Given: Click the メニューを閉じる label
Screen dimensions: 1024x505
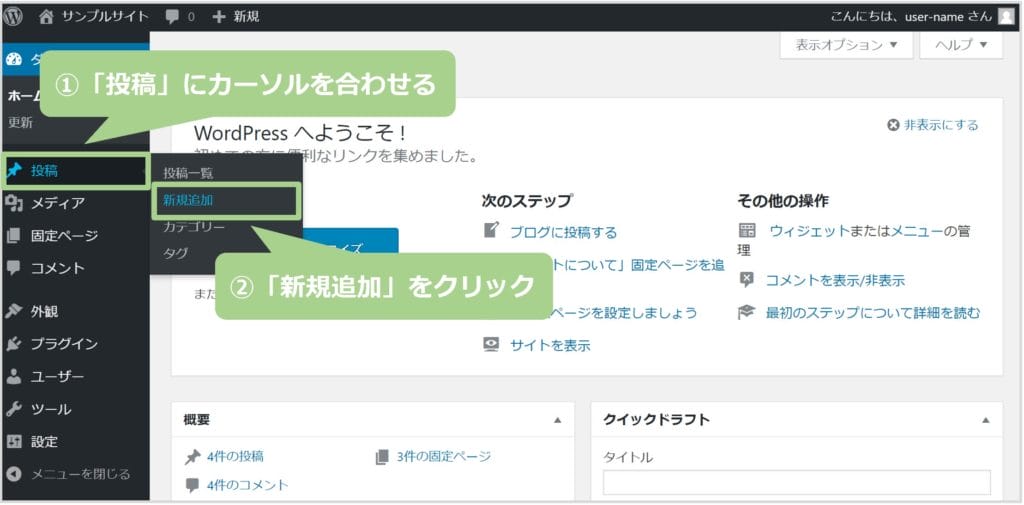Looking at the screenshot, I should coord(80,474).
